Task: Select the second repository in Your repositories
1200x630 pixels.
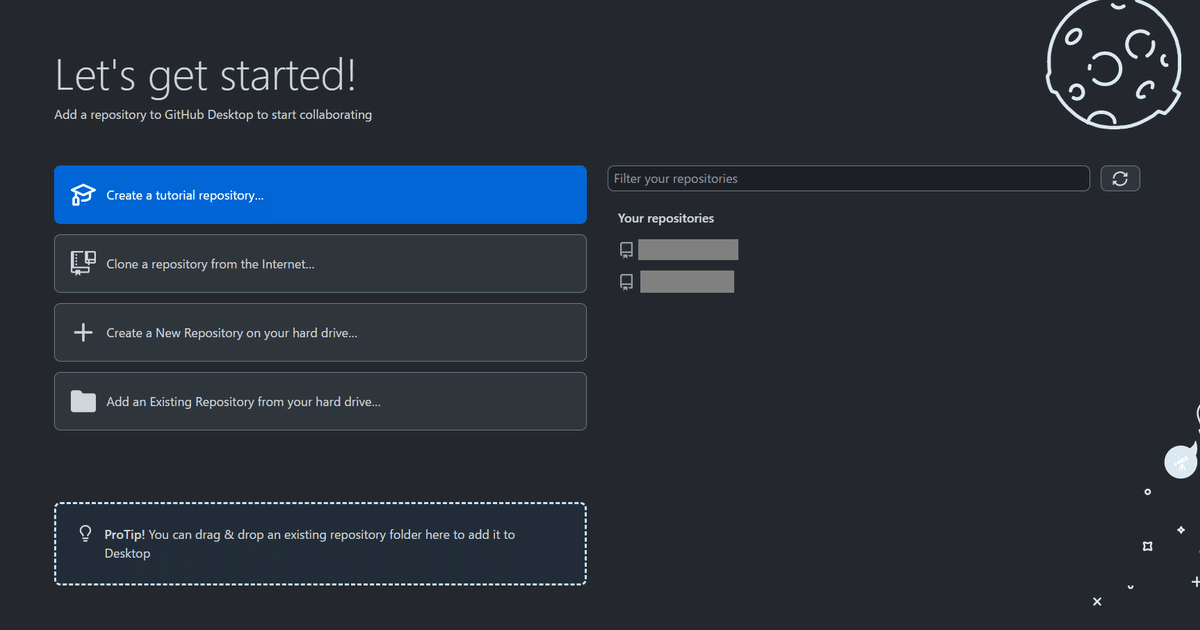Action: point(676,282)
